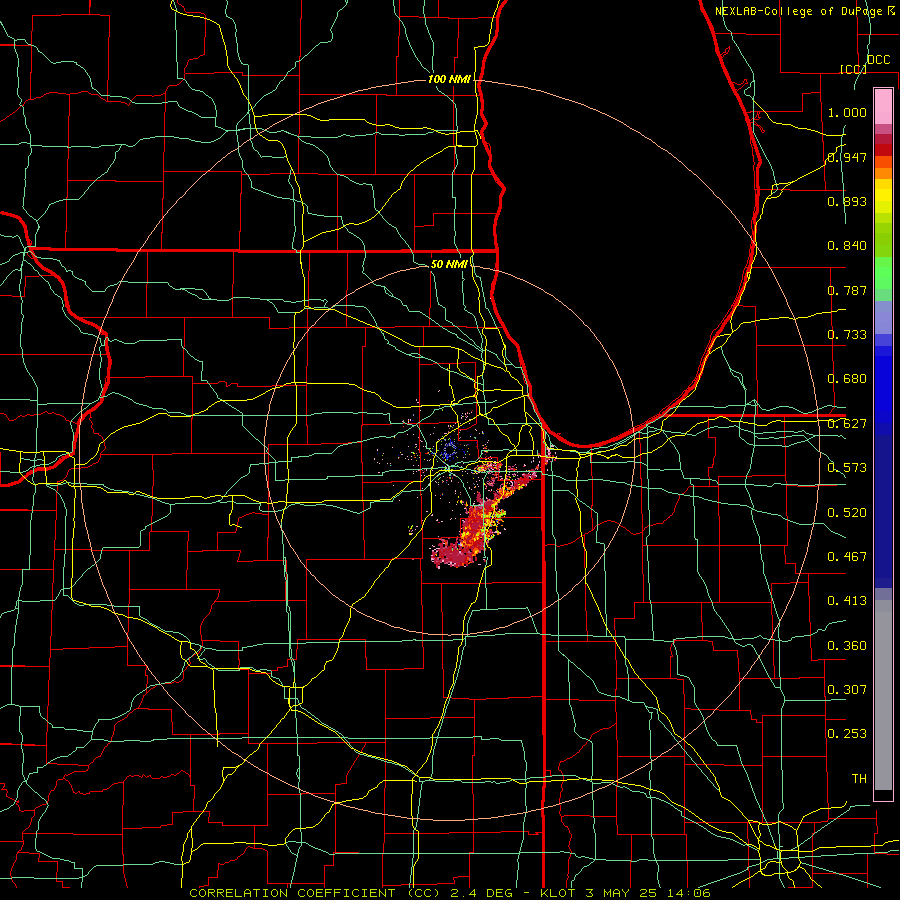Click the 0.253 scale value
This screenshot has height=900, width=900.
tap(847, 734)
